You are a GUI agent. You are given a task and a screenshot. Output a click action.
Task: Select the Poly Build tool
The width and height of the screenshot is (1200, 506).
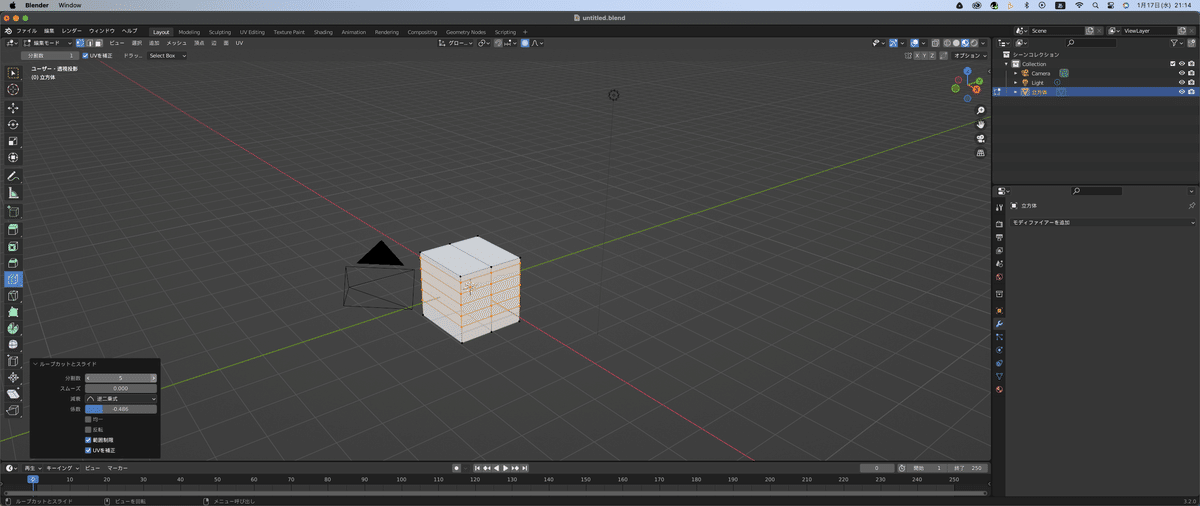tap(13, 312)
